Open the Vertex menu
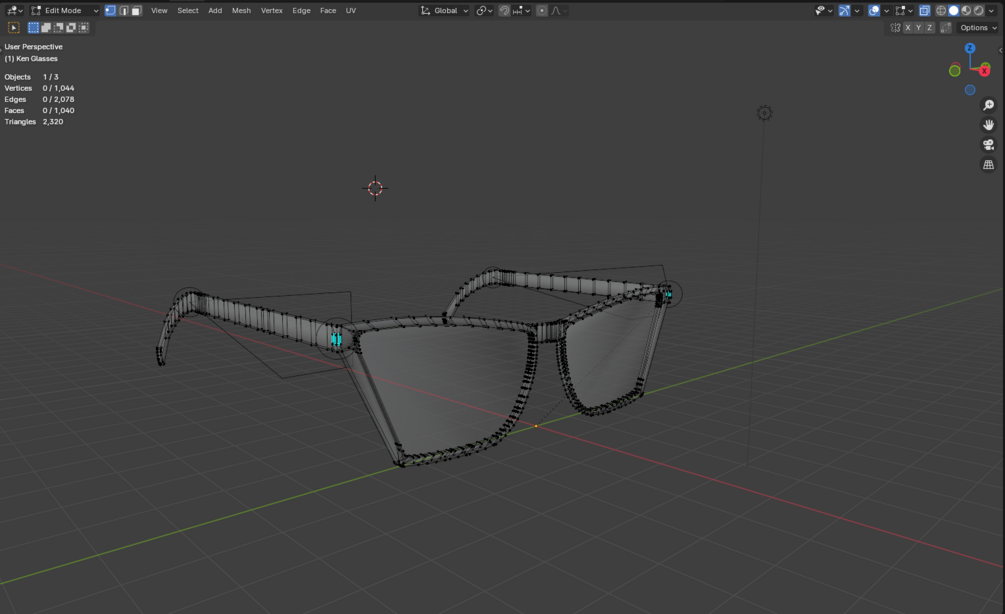This screenshot has height=614, width=1005. coord(272,10)
